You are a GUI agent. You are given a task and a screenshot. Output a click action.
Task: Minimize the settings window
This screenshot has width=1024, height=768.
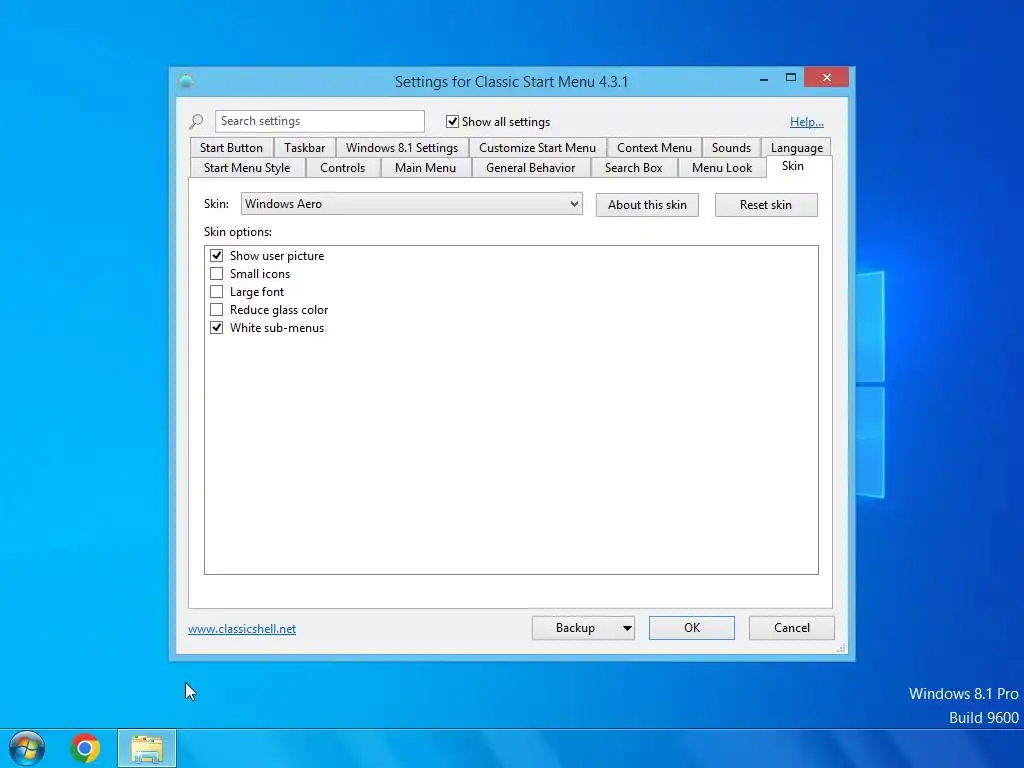point(763,78)
